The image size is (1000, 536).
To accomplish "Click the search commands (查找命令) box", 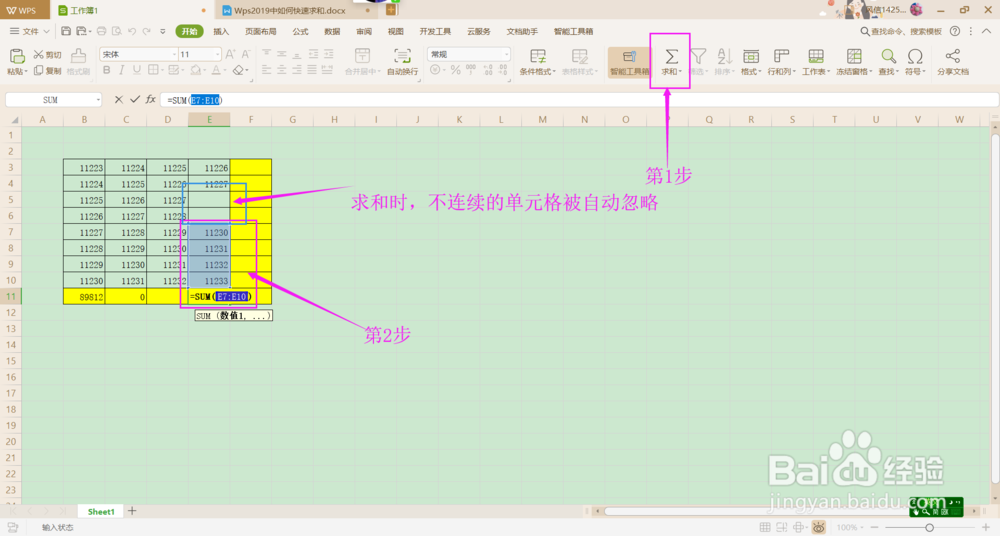I will click(x=901, y=31).
